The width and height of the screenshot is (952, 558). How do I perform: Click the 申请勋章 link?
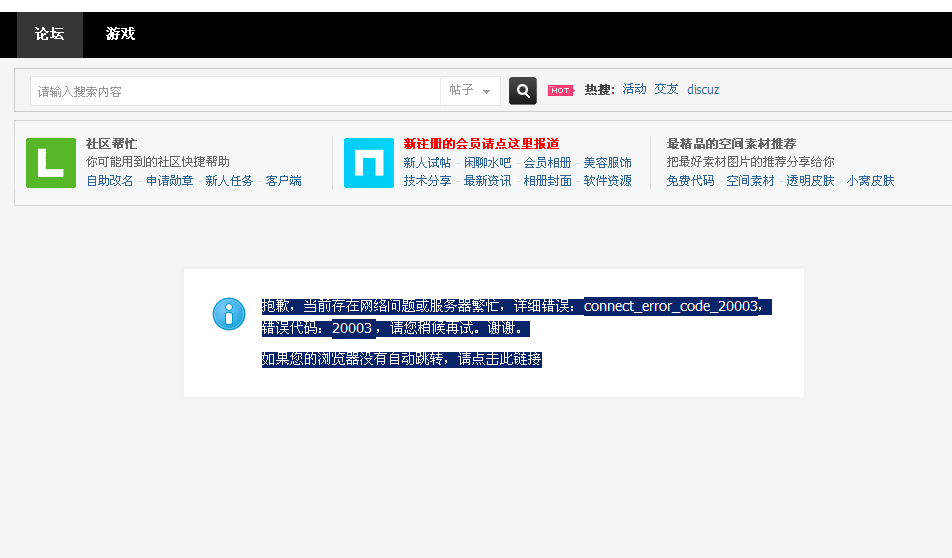tap(170, 181)
